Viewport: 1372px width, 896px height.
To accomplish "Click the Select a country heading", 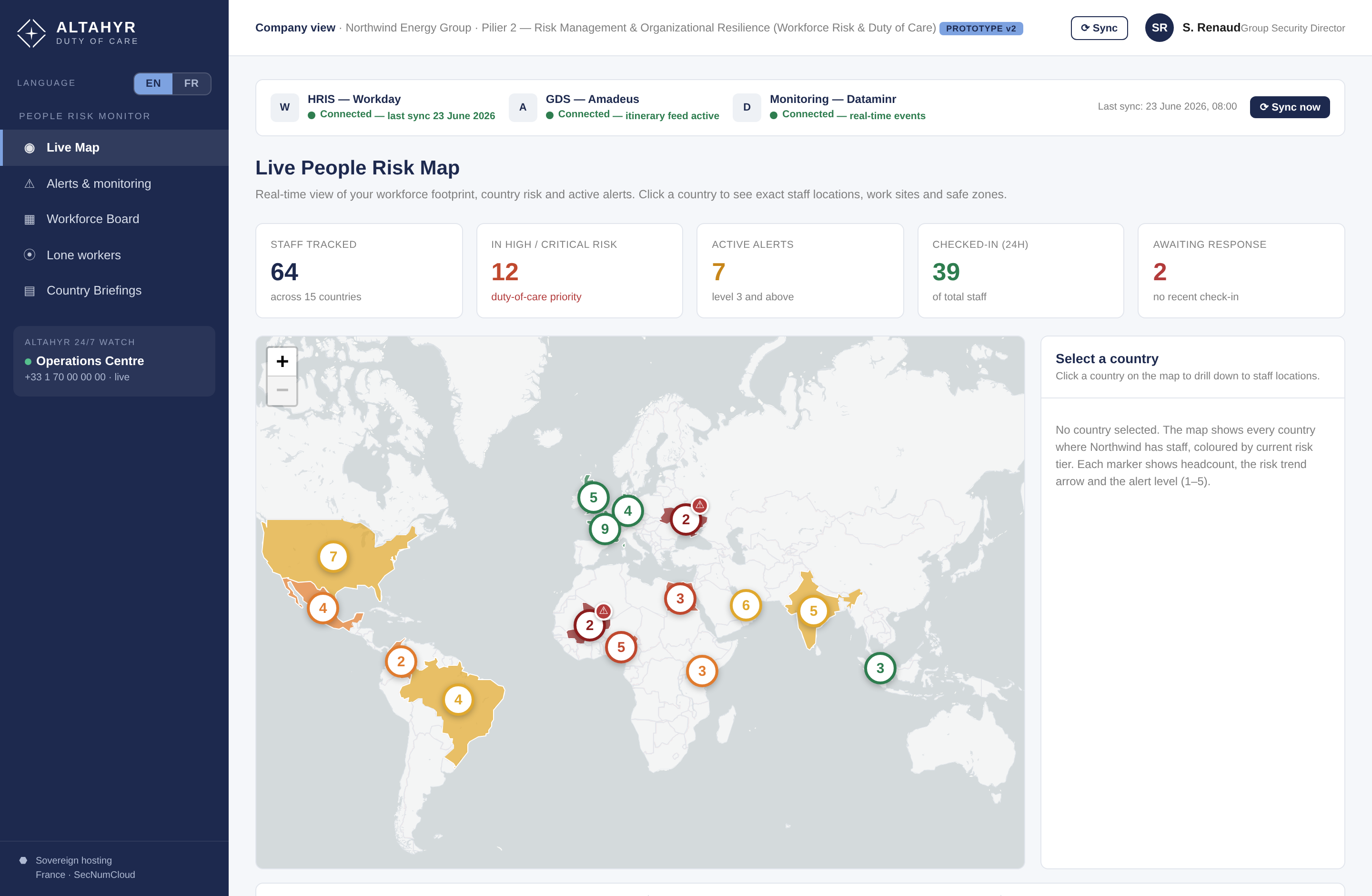I will (x=1107, y=358).
